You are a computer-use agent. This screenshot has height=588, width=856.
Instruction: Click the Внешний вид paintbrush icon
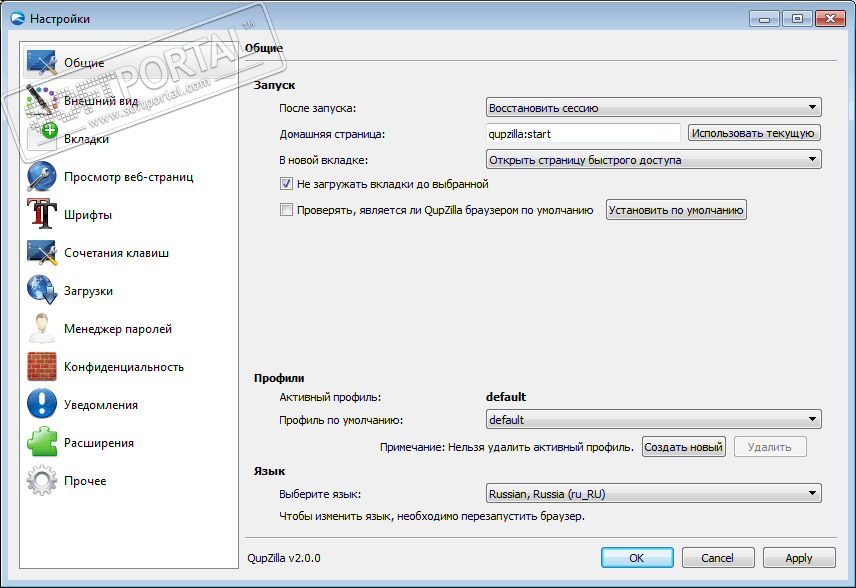42,100
